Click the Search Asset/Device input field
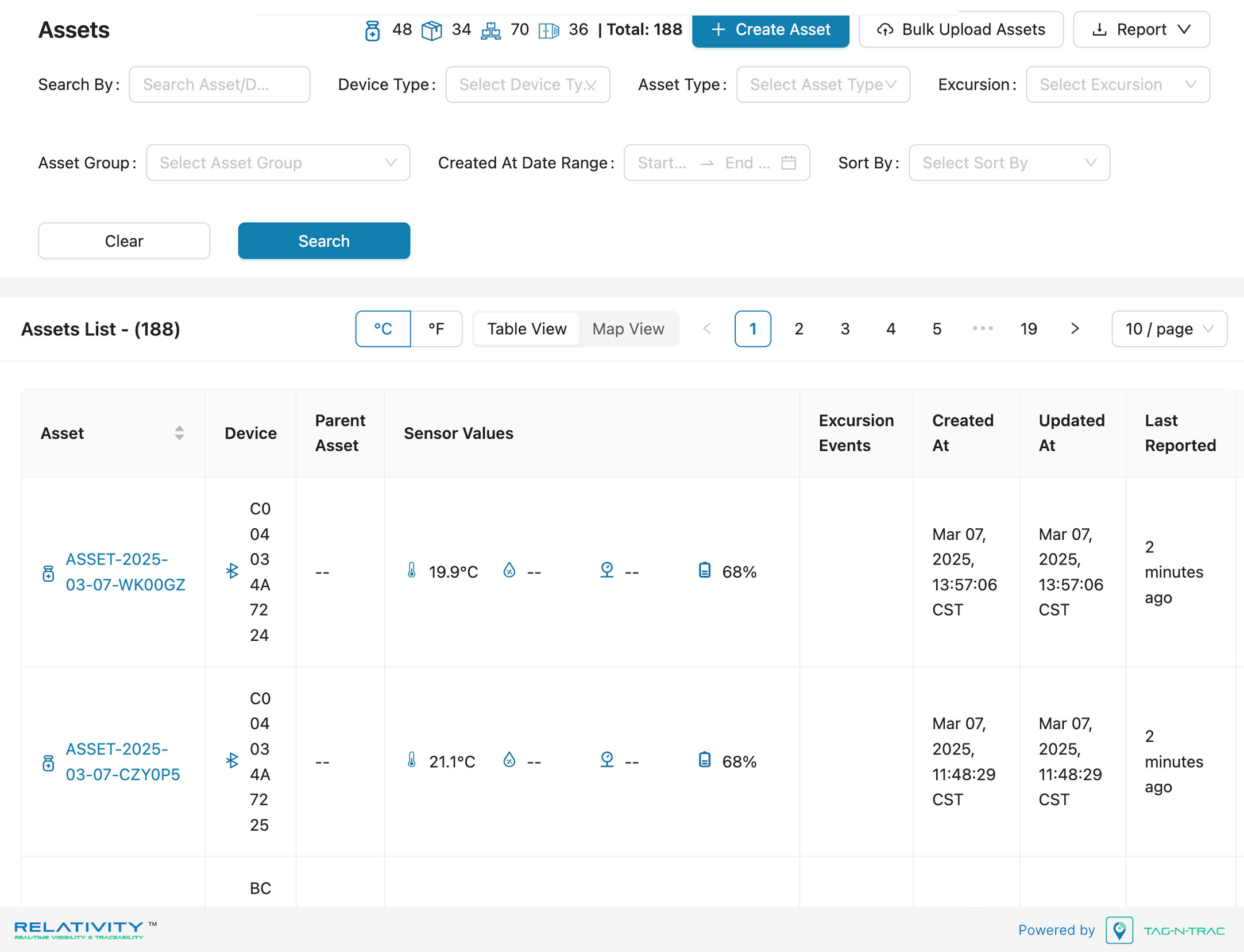 tap(219, 84)
